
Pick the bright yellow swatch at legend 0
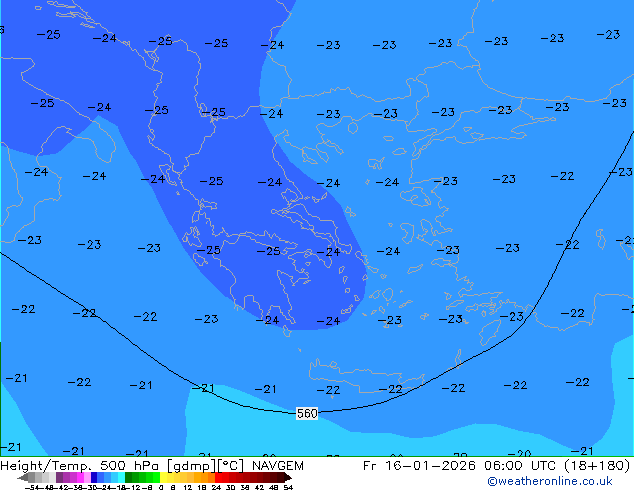(163, 477)
